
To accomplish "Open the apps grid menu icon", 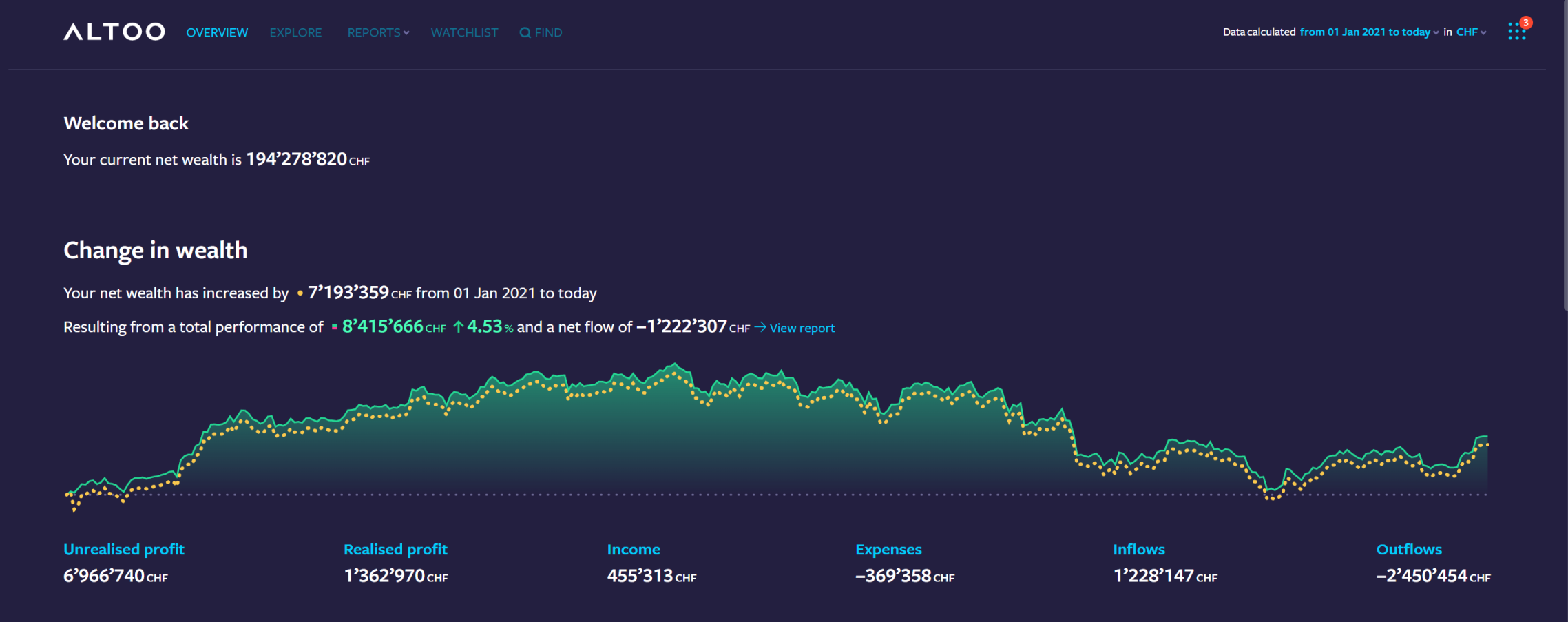I will pyautogui.click(x=1516, y=32).
